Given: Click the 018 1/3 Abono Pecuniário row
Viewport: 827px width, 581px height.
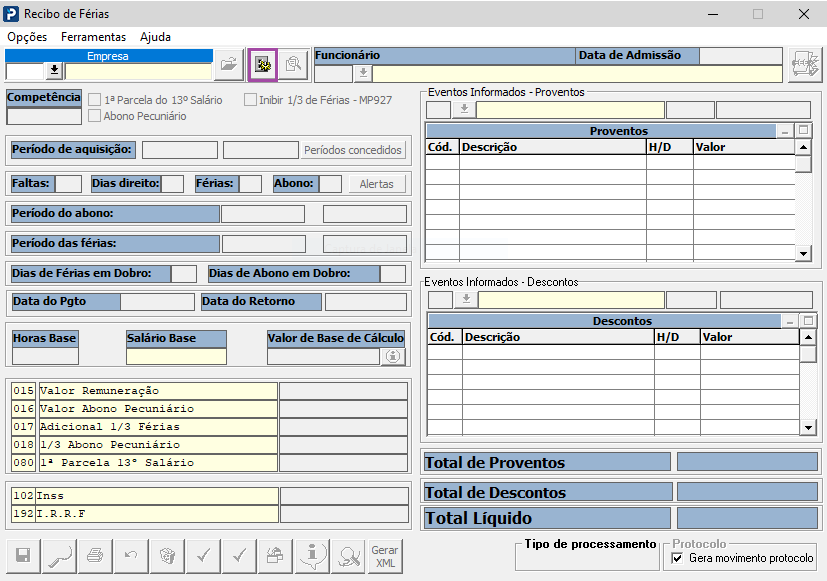Looking at the screenshot, I should [209, 445].
